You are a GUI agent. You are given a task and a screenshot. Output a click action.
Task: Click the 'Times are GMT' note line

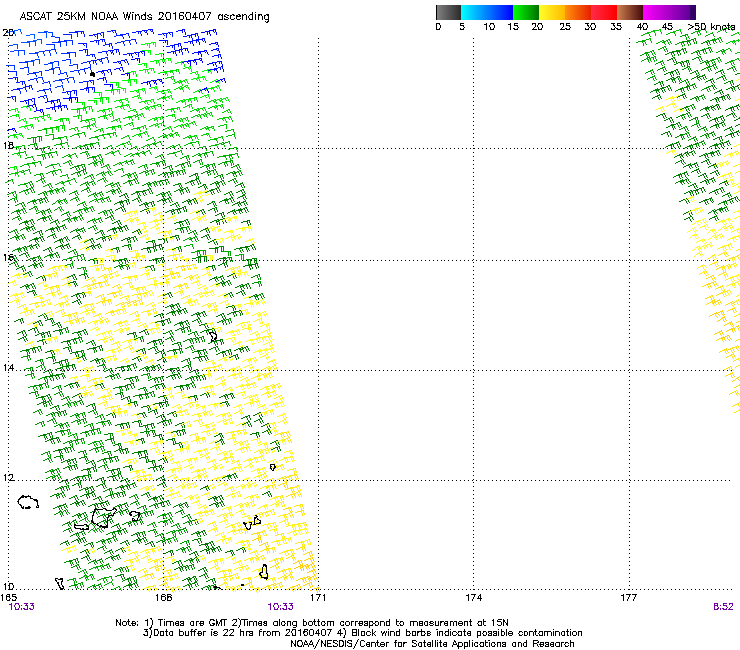[312, 623]
